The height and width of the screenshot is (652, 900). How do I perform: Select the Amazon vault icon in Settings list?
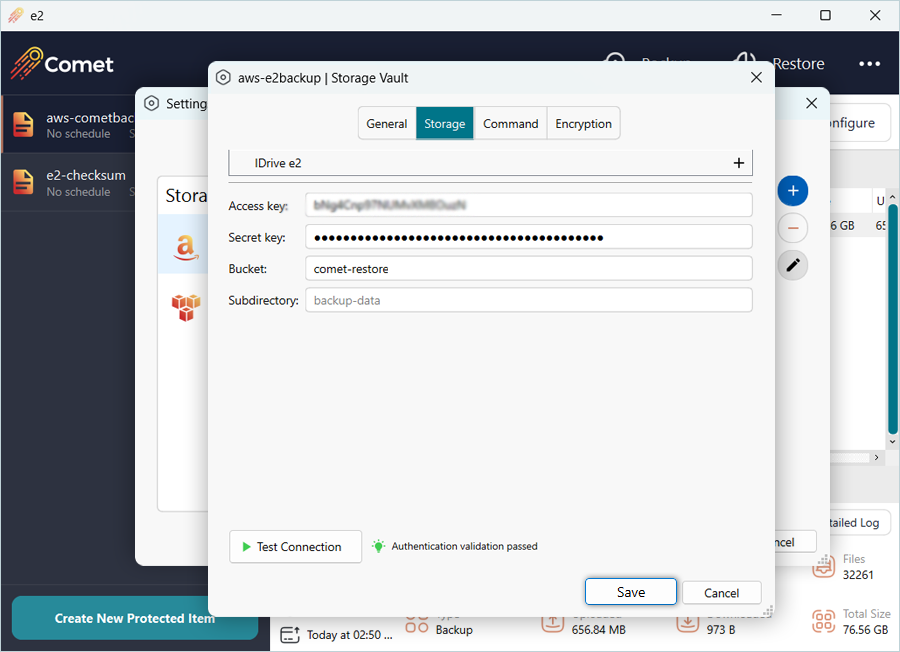185,247
